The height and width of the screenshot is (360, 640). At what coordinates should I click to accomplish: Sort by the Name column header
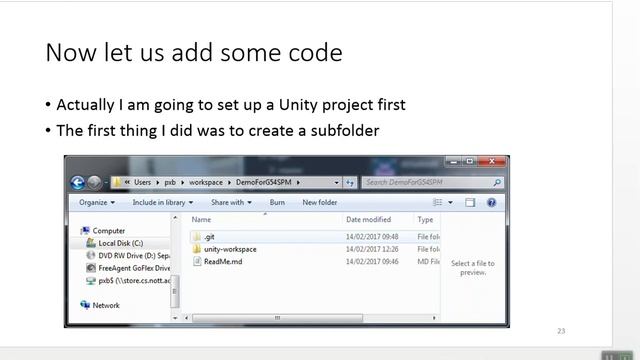[x=201, y=220]
